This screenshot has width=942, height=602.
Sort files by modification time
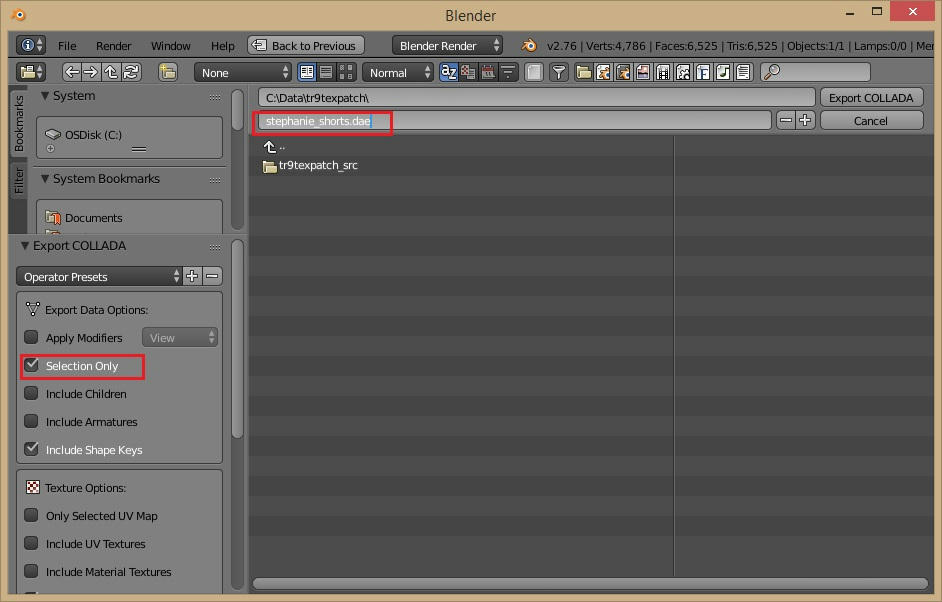tap(488, 72)
